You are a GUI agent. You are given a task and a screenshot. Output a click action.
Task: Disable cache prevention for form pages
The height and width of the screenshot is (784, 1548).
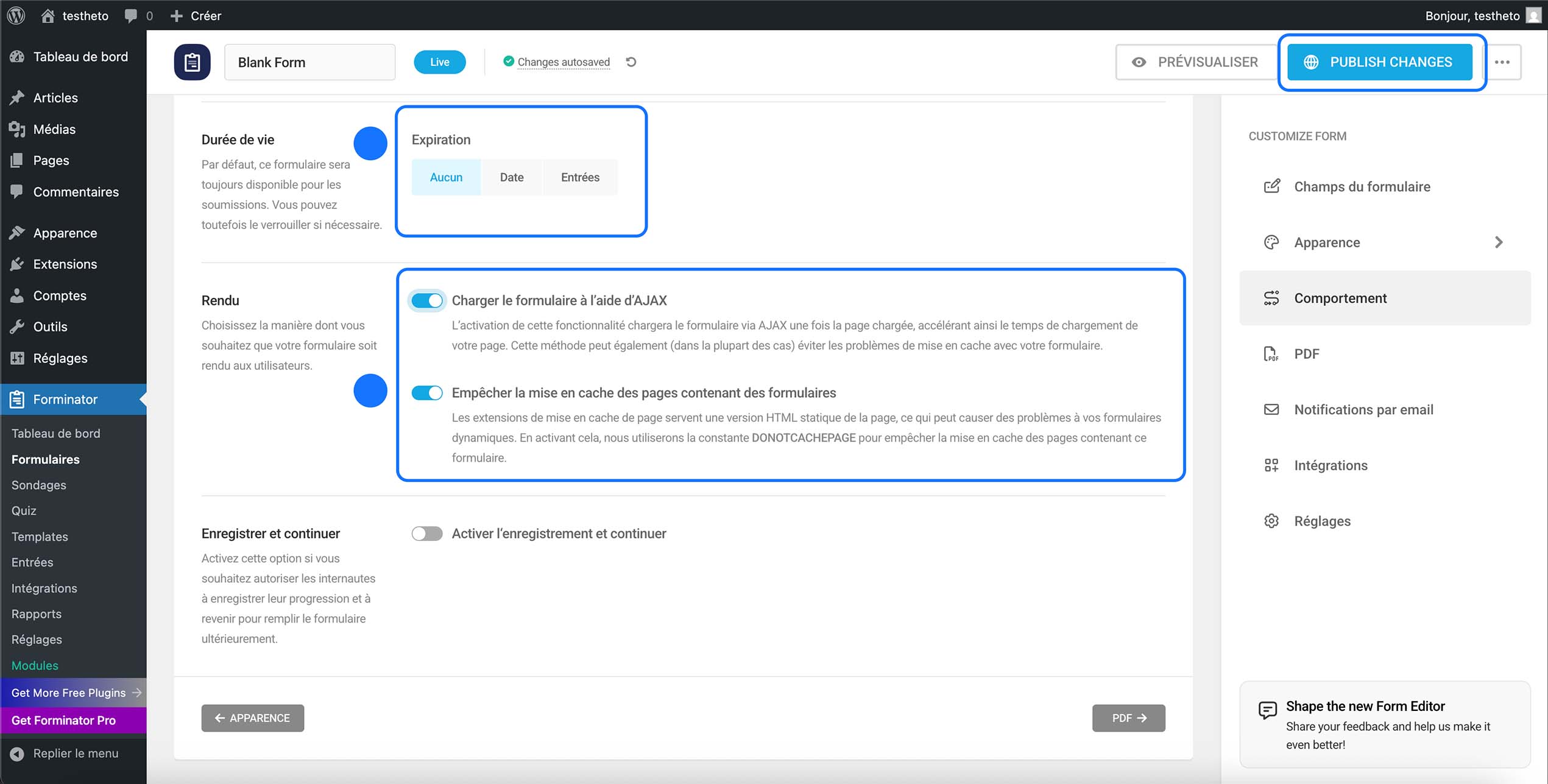click(x=427, y=393)
